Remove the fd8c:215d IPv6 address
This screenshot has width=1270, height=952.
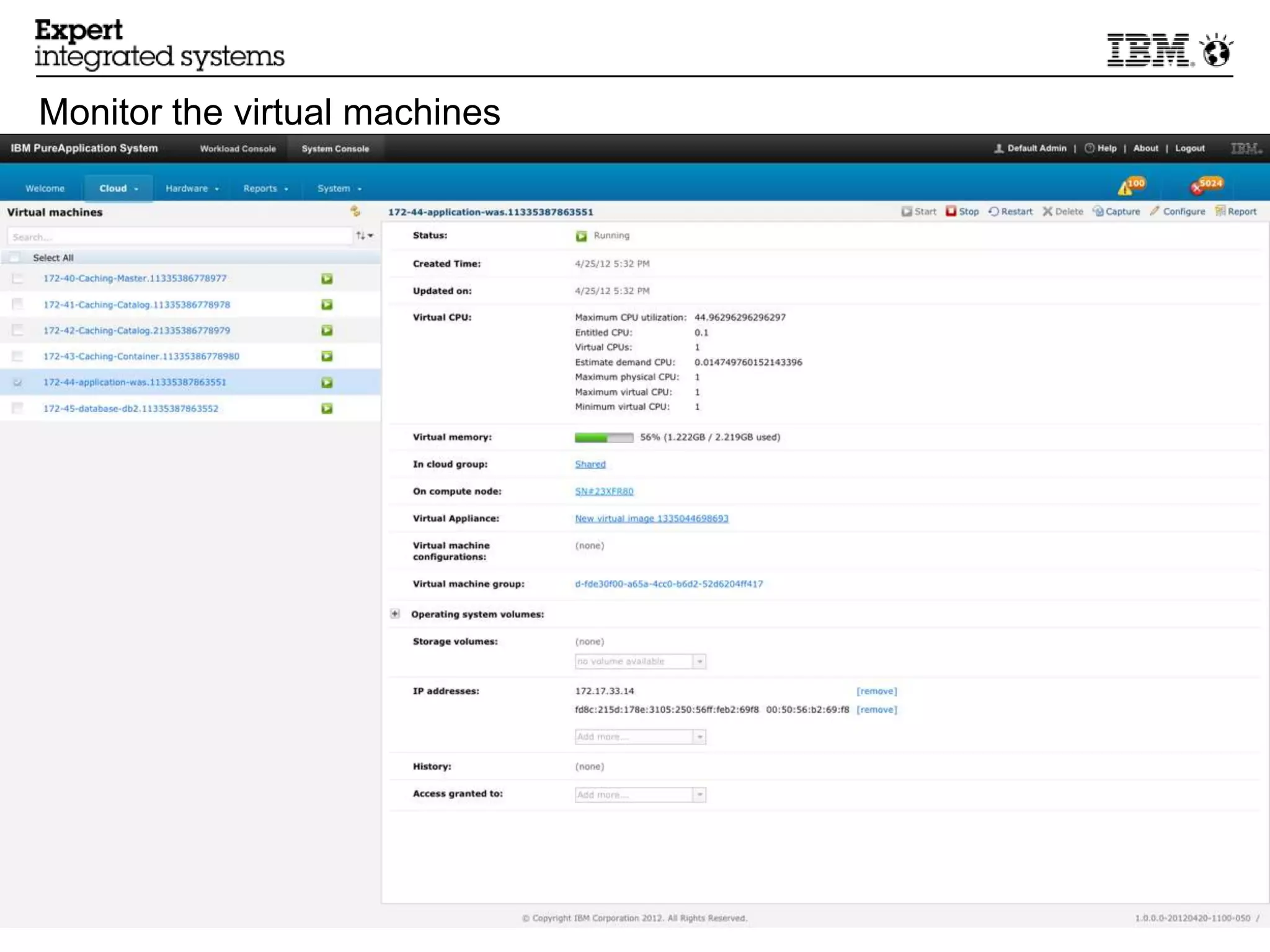tap(876, 710)
